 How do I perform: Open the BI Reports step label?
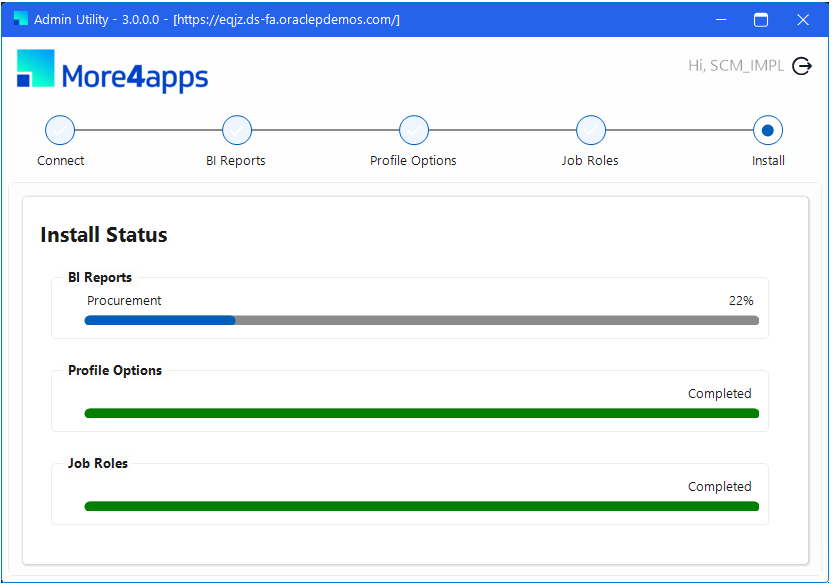point(236,160)
